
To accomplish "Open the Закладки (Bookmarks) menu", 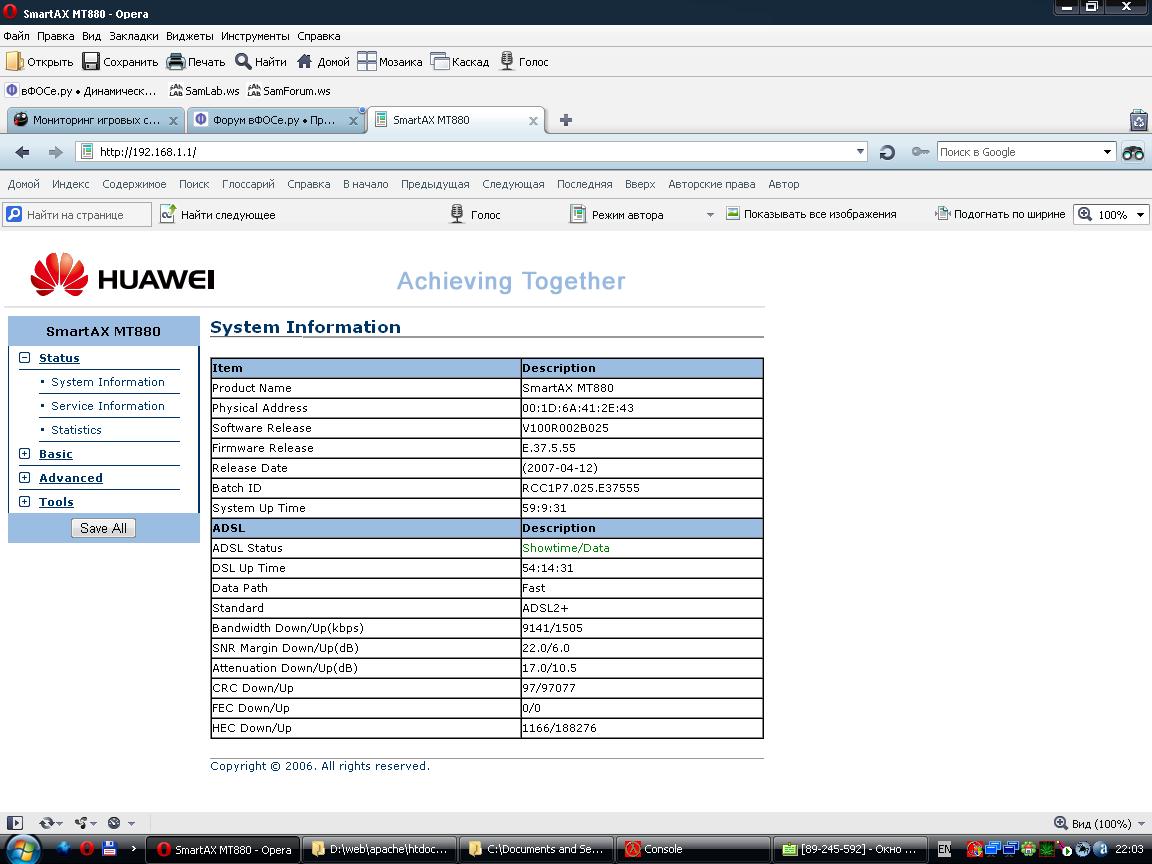I will pos(133,36).
